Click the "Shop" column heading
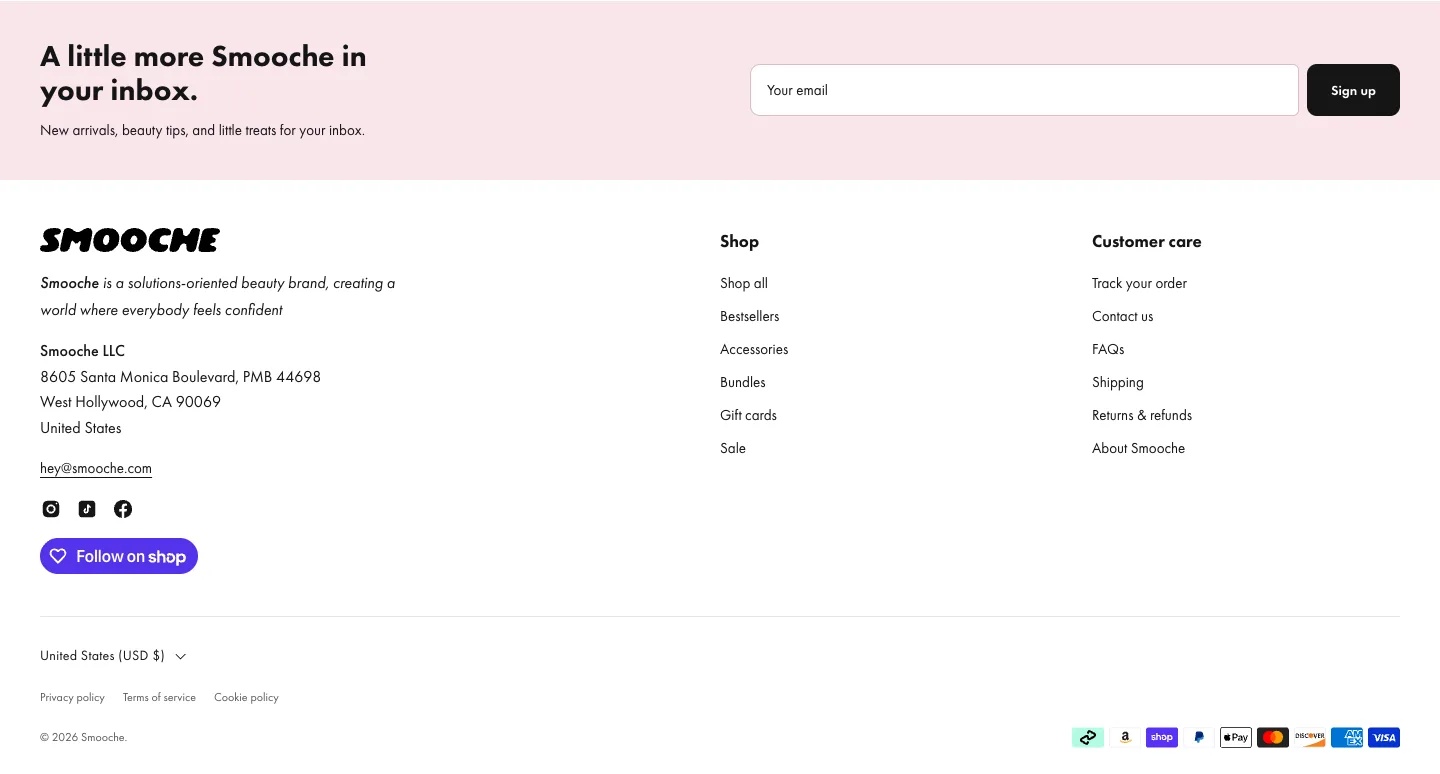Image resolution: width=1440 pixels, height=774 pixels. (x=739, y=241)
